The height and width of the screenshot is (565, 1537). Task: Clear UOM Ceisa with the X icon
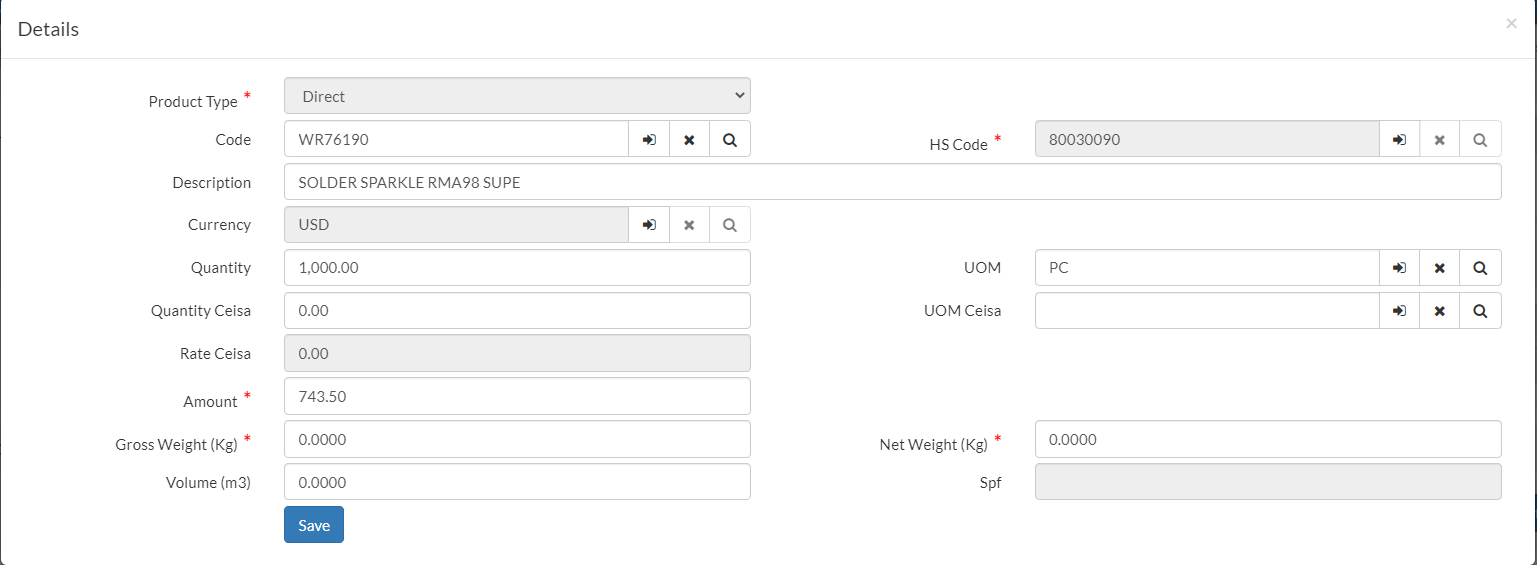(1439, 311)
